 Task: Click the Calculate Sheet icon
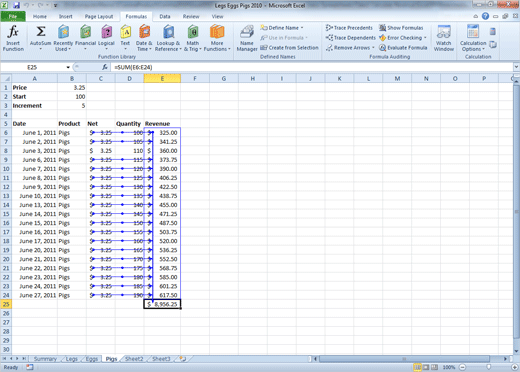[493, 44]
